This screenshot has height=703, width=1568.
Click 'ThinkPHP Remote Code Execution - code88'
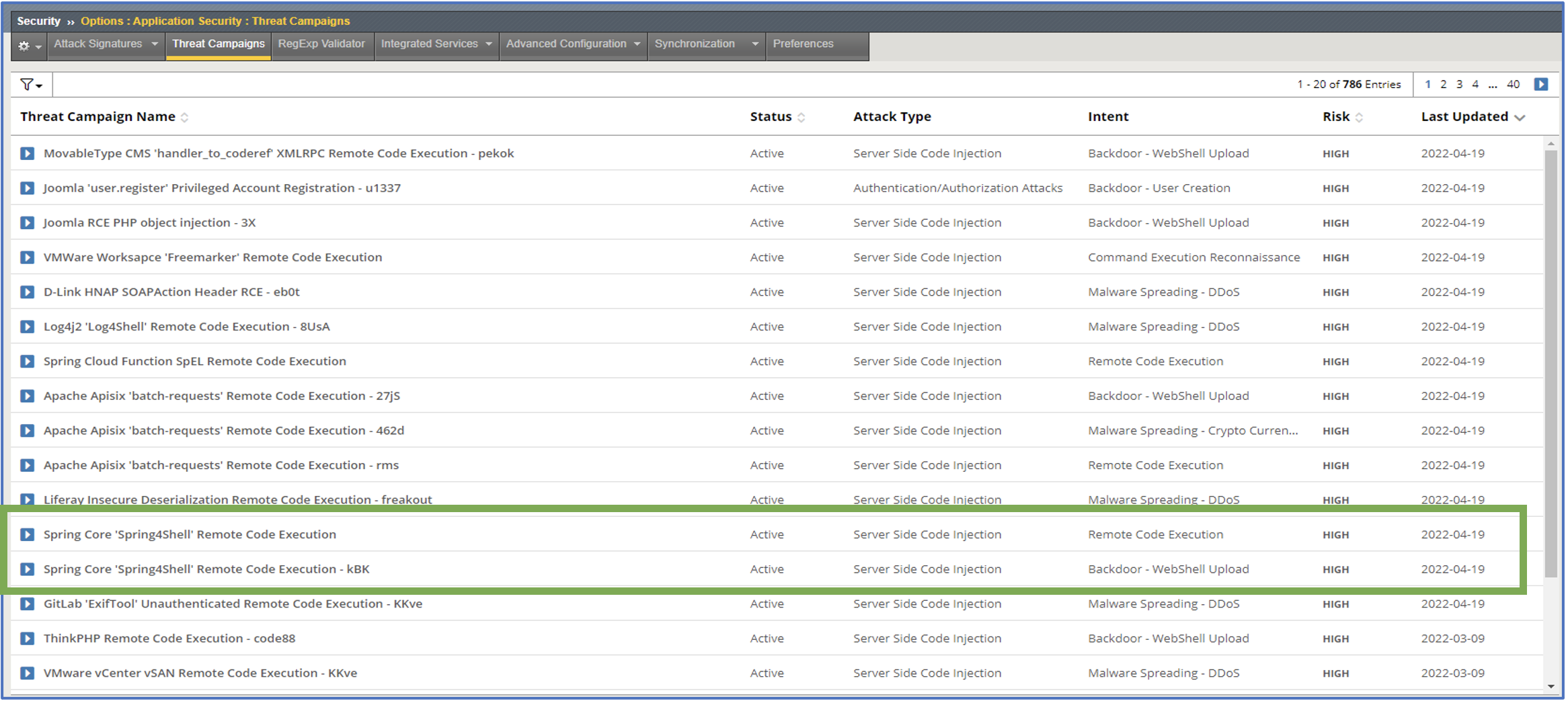point(169,638)
